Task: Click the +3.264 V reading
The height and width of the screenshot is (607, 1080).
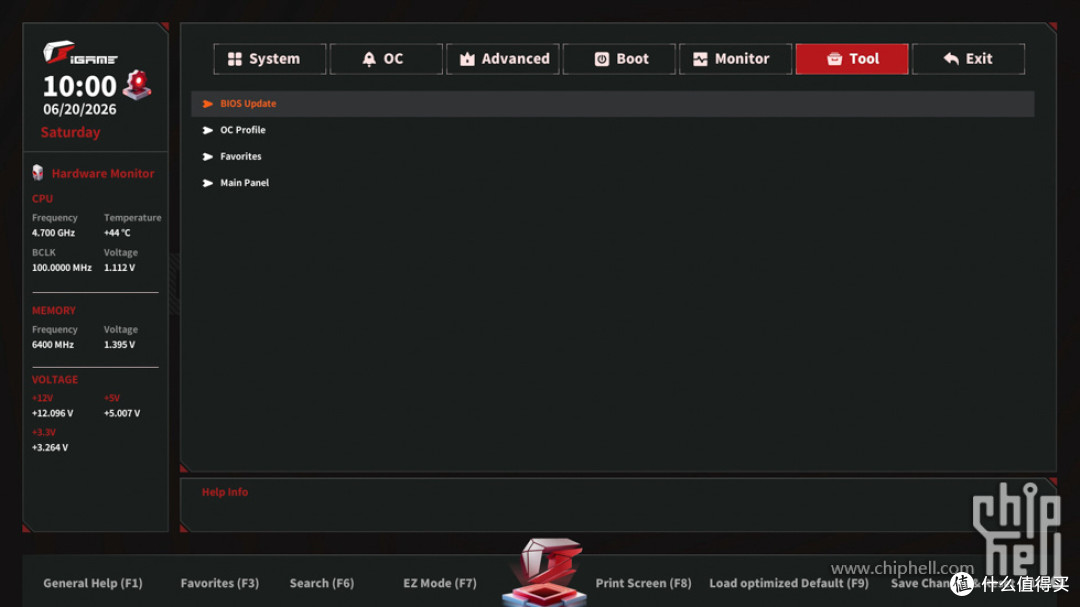Action: click(x=50, y=448)
